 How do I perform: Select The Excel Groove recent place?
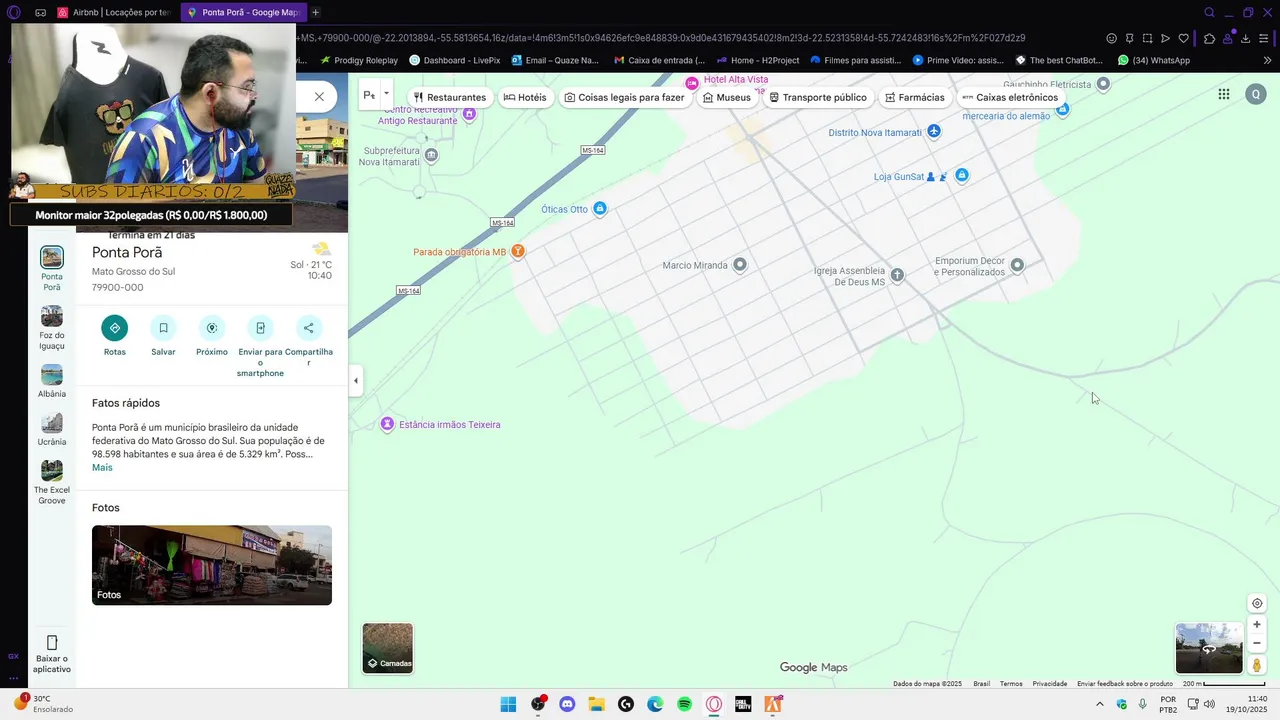[52, 483]
